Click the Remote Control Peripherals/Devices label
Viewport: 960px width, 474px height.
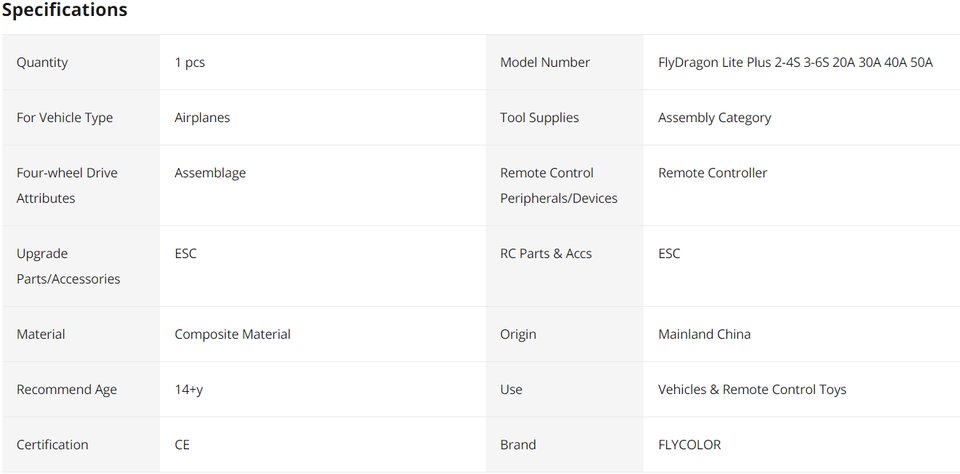pos(558,185)
